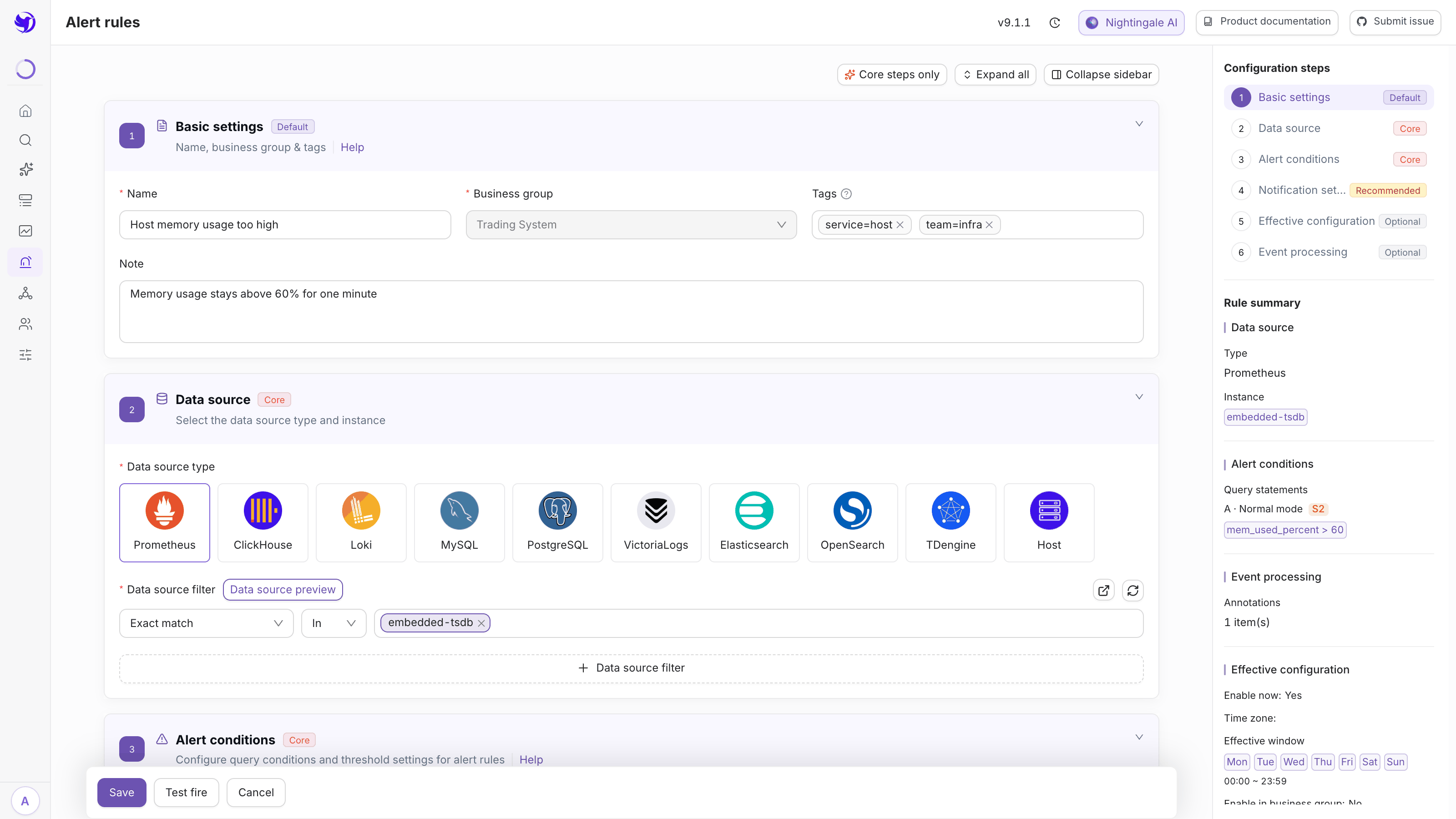1456x819 pixels.
Task: Remove the embedded-tsdb data source chip
Action: pos(481,623)
